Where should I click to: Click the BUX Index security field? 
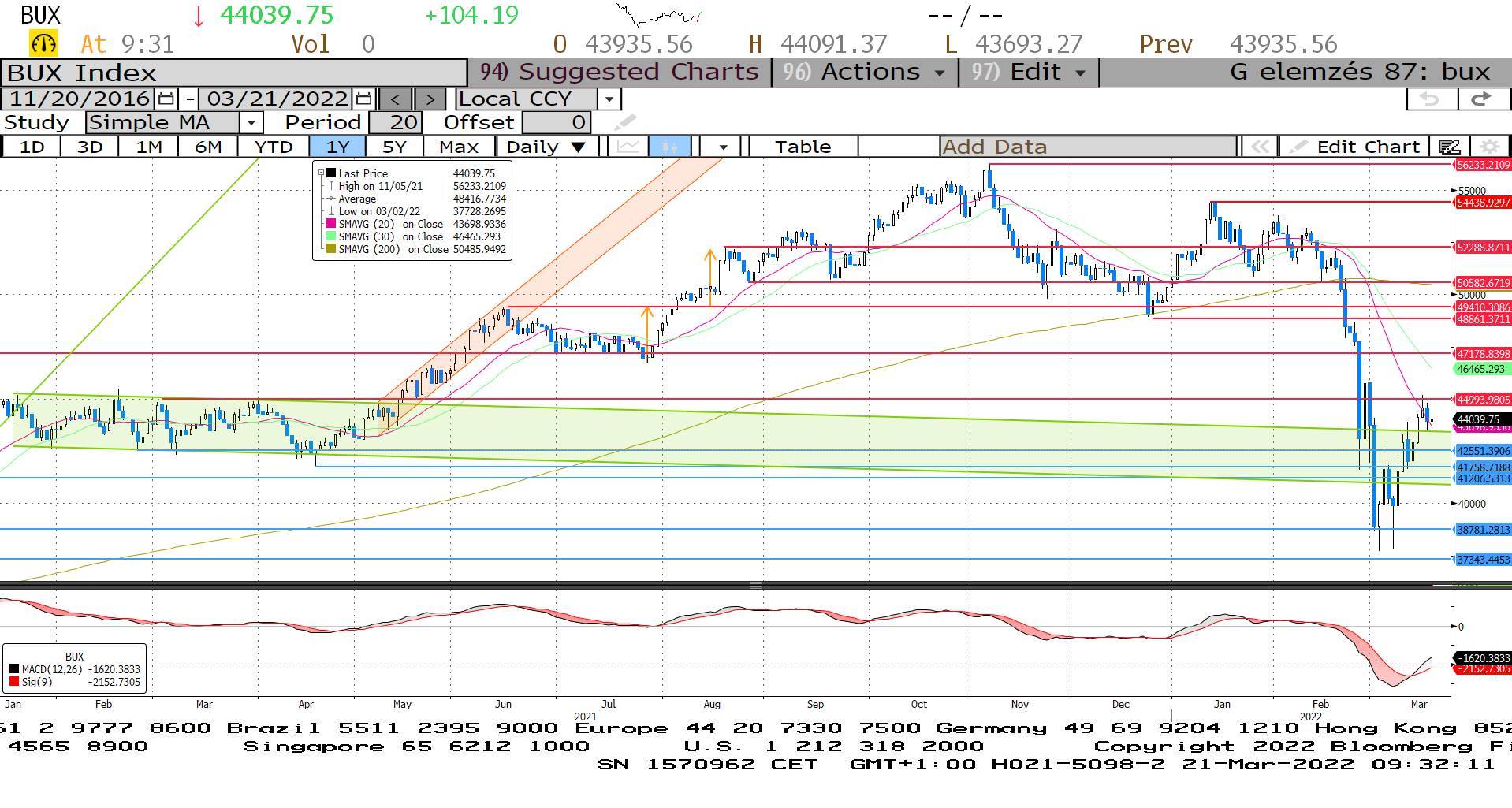tap(234, 73)
